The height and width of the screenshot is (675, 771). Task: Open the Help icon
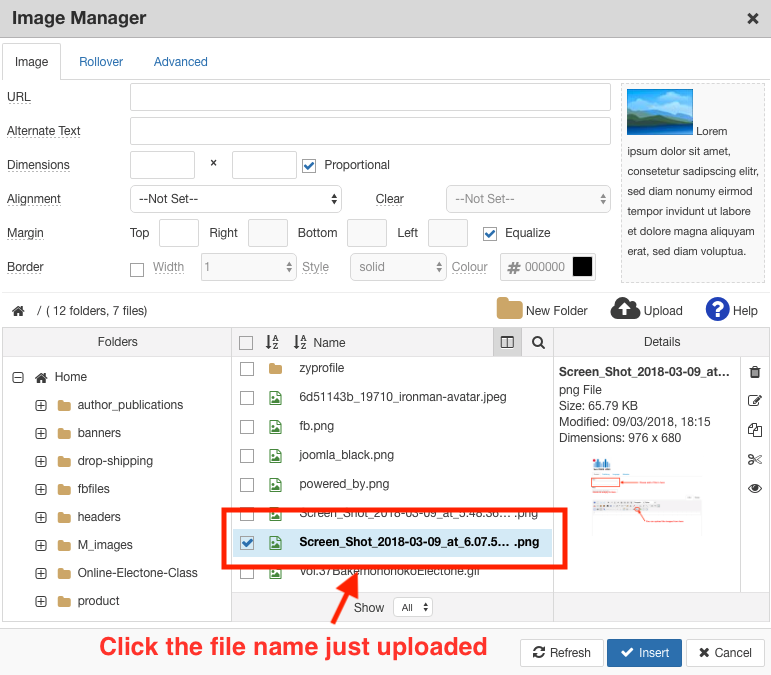tap(717, 309)
